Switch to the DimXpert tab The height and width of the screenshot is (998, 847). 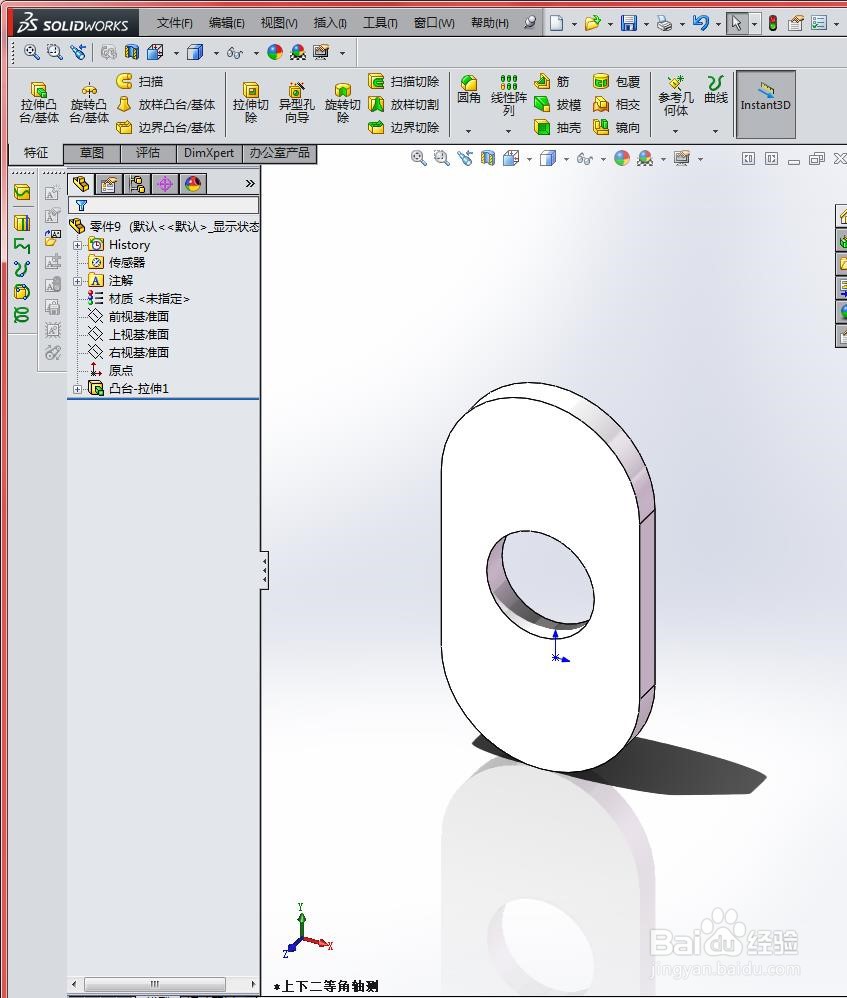click(x=209, y=153)
